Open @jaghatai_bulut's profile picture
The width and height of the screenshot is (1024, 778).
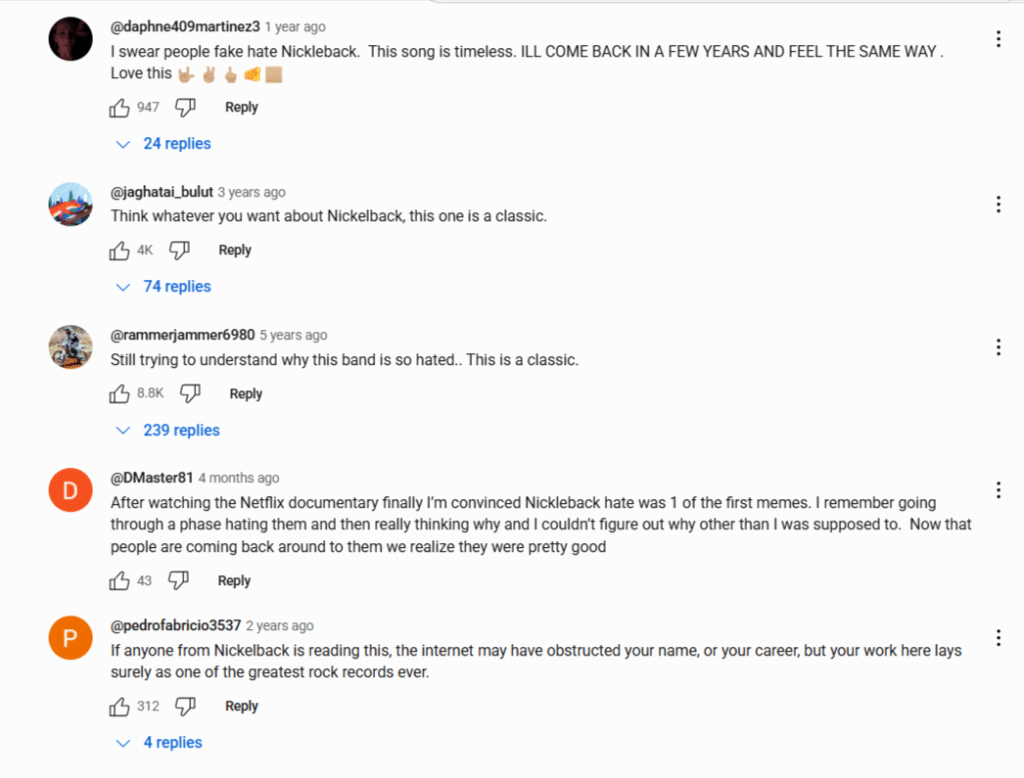(71, 204)
